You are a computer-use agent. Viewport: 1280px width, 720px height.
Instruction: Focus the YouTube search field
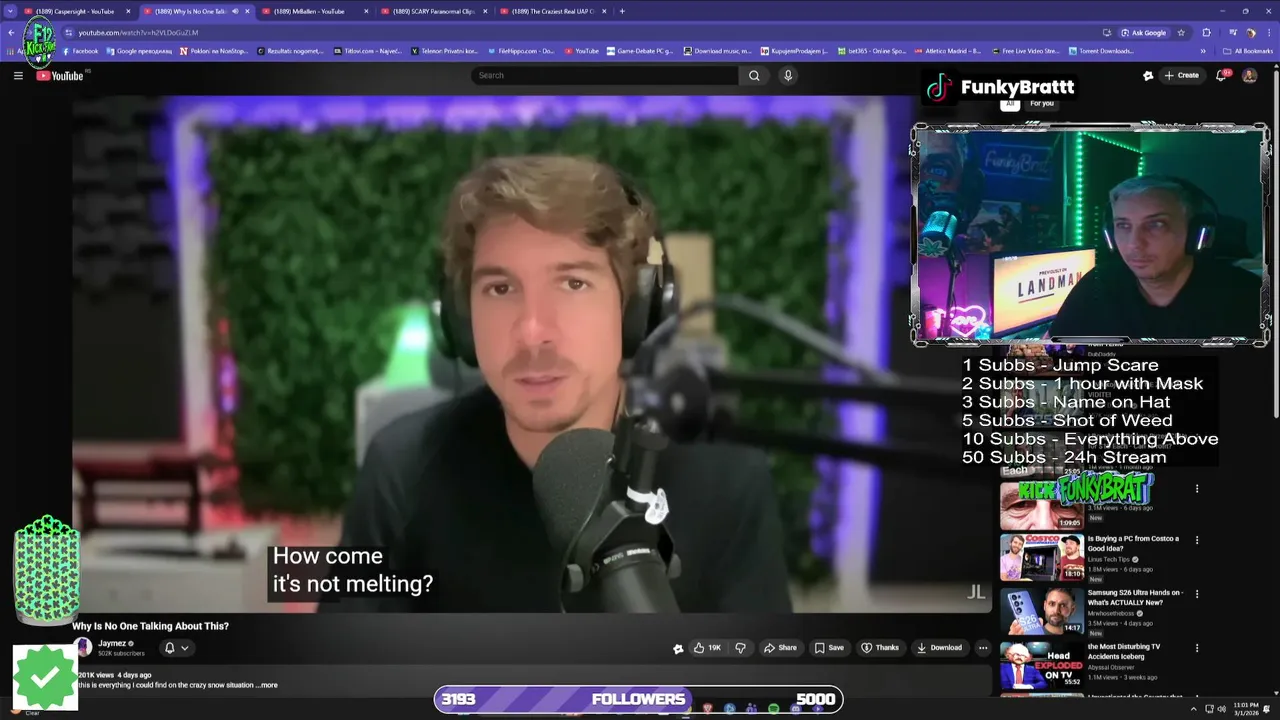tap(605, 75)
